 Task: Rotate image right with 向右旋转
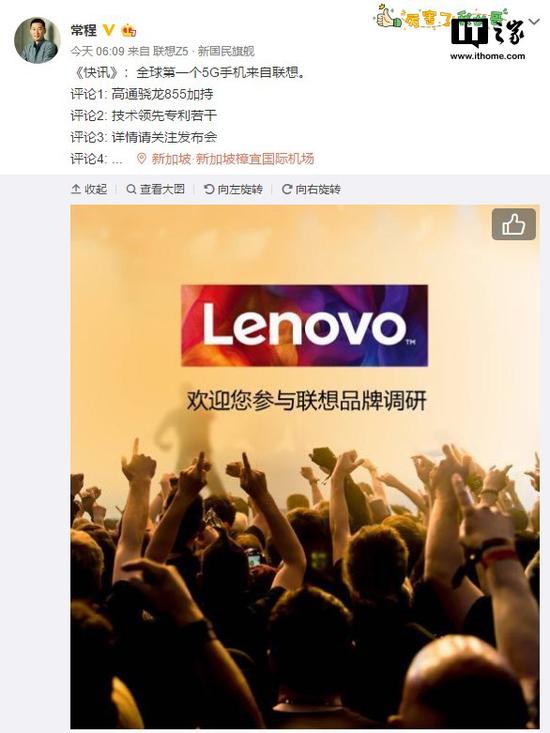pos(311,189)
